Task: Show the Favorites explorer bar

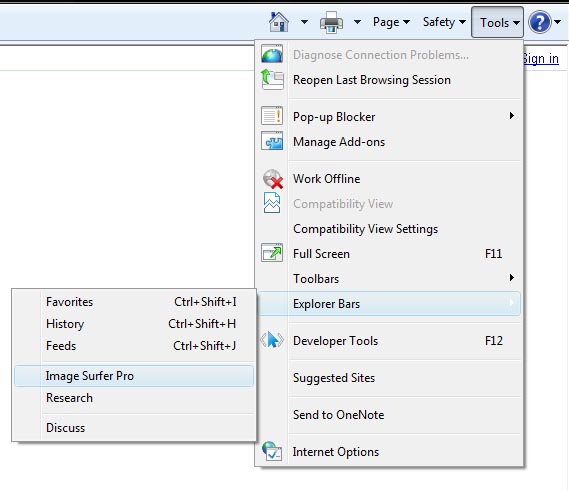Action: tap(134, 302)
